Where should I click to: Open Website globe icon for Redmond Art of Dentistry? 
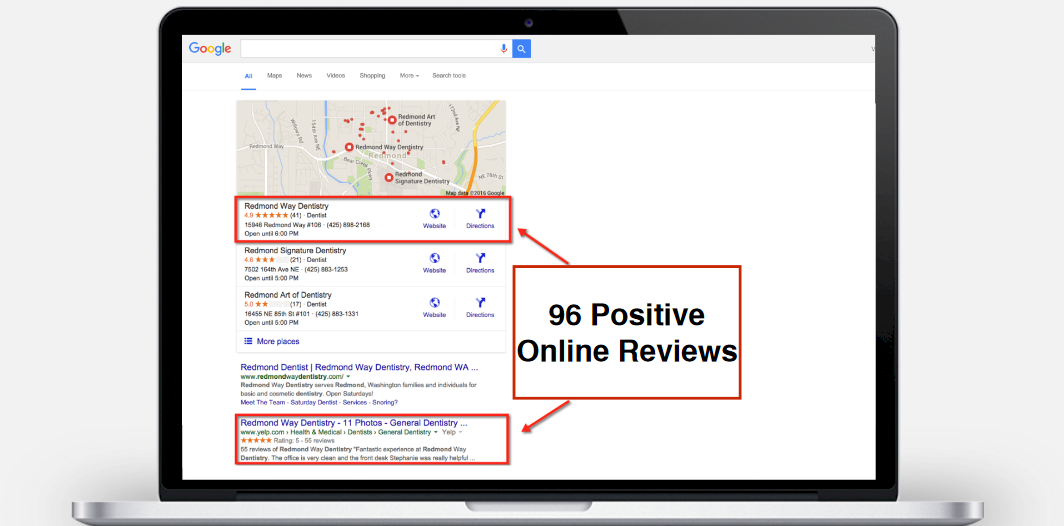[x=434, y=303]
